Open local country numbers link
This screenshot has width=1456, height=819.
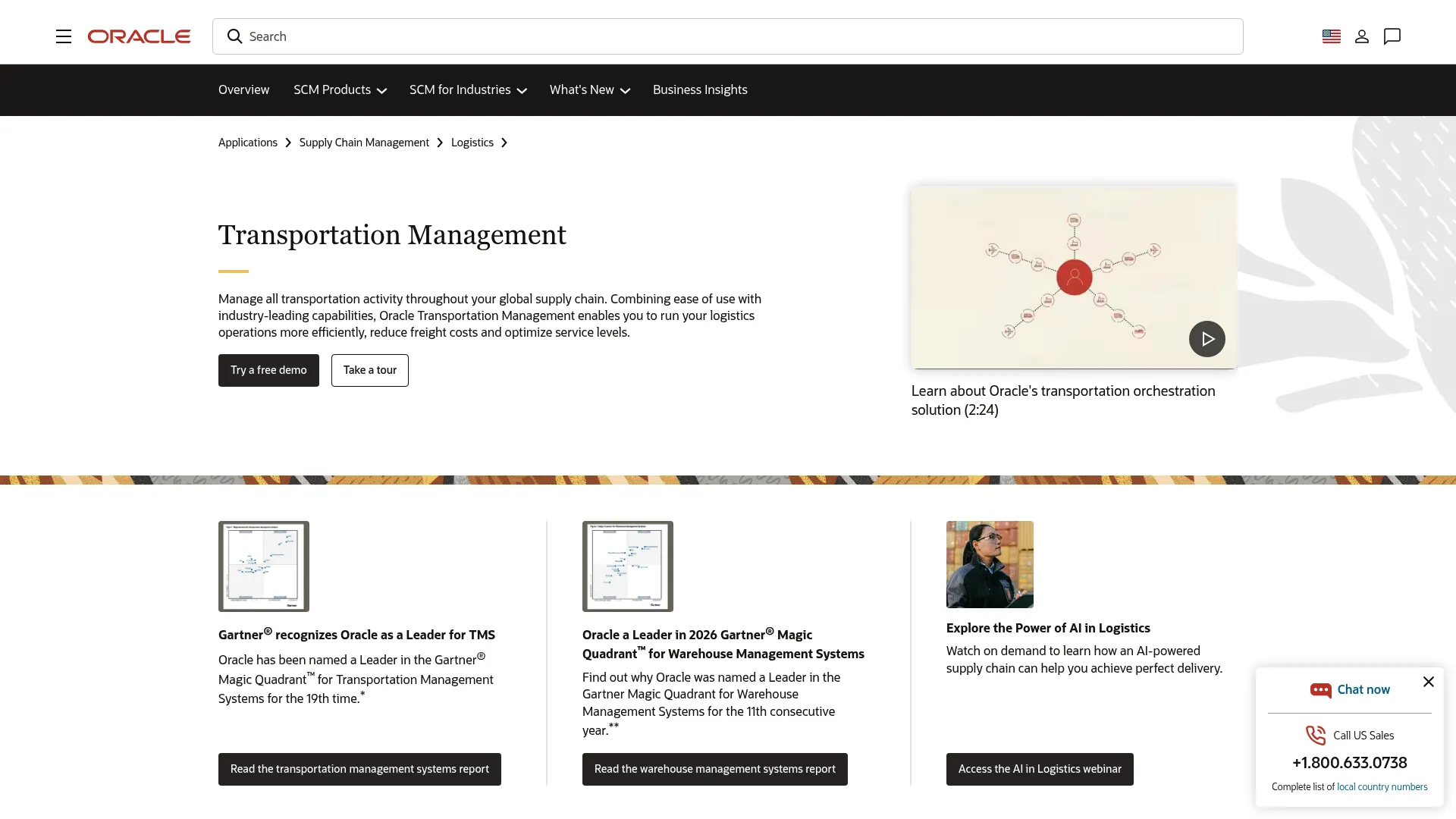pos(1382,787)
